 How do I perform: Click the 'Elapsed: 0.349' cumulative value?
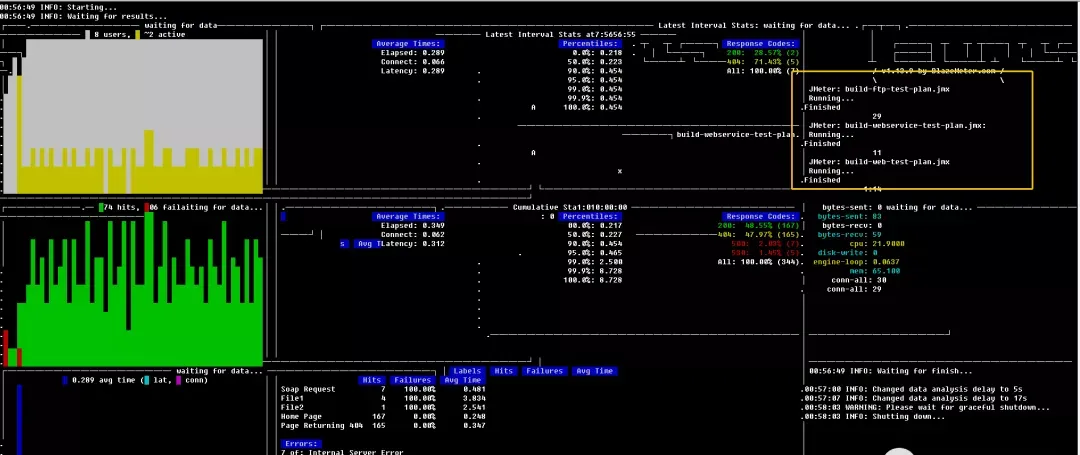413,225
